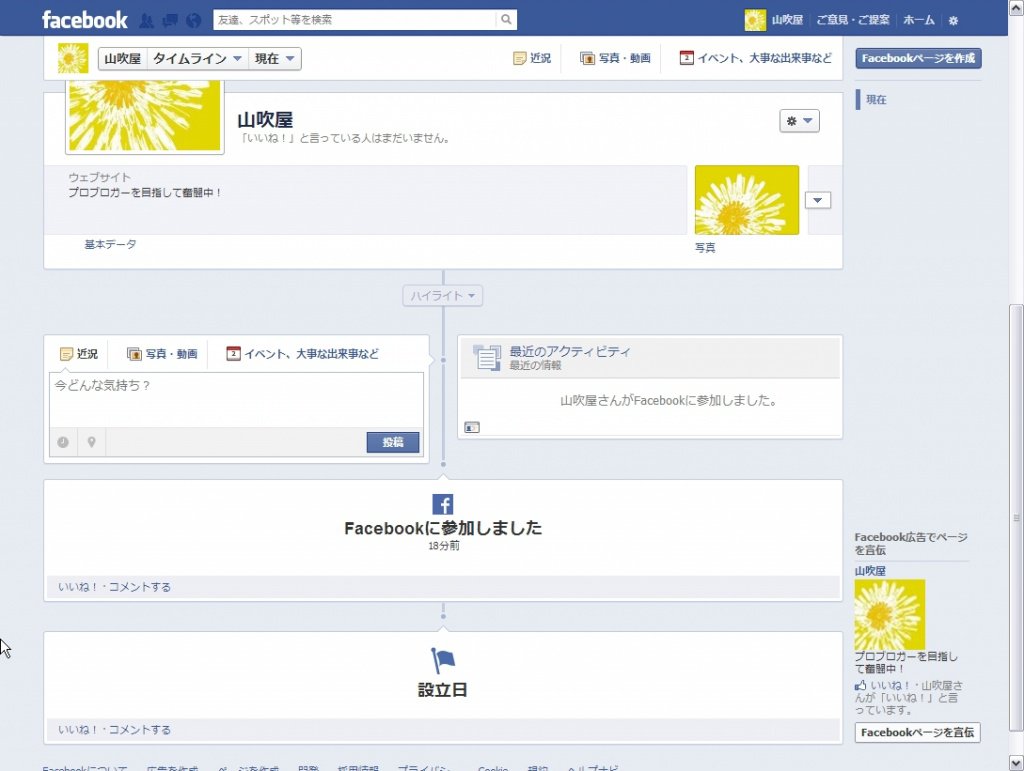
Task: Click the location pin icon in composer
Action: tap(91, 442)
